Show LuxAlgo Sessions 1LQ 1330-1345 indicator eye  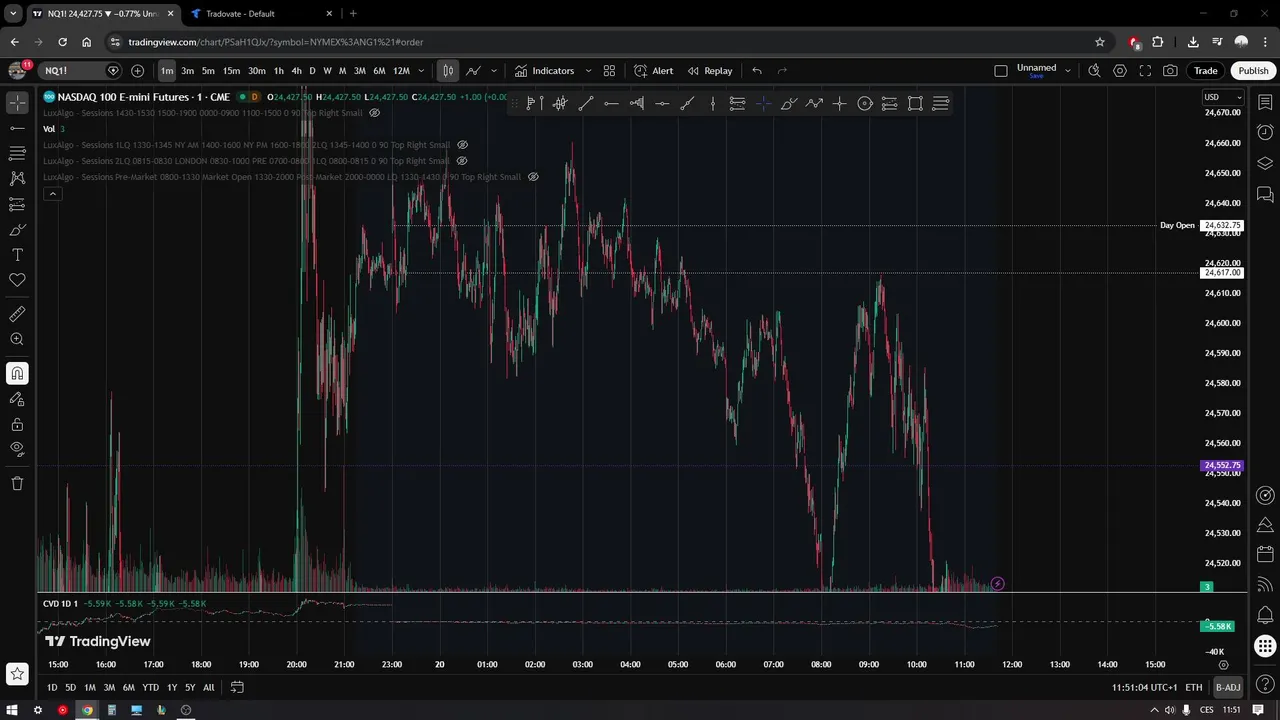pyautogui.click(x=462, y=145)
